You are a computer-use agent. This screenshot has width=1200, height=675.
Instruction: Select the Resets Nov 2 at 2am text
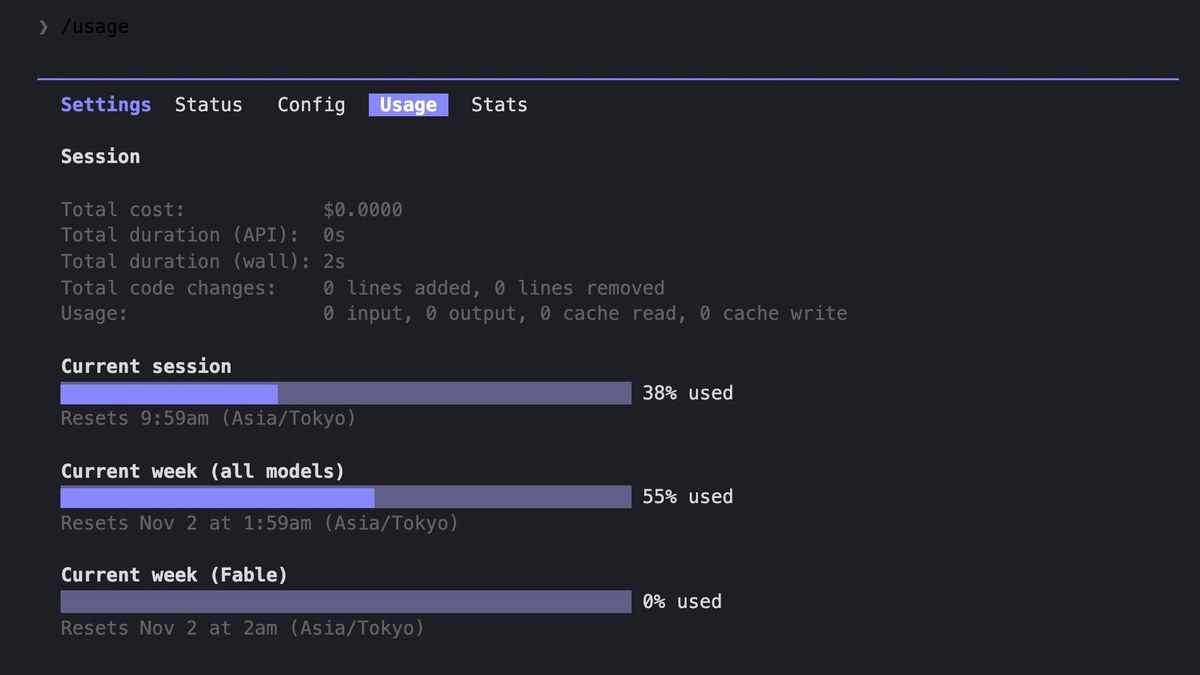243,628
